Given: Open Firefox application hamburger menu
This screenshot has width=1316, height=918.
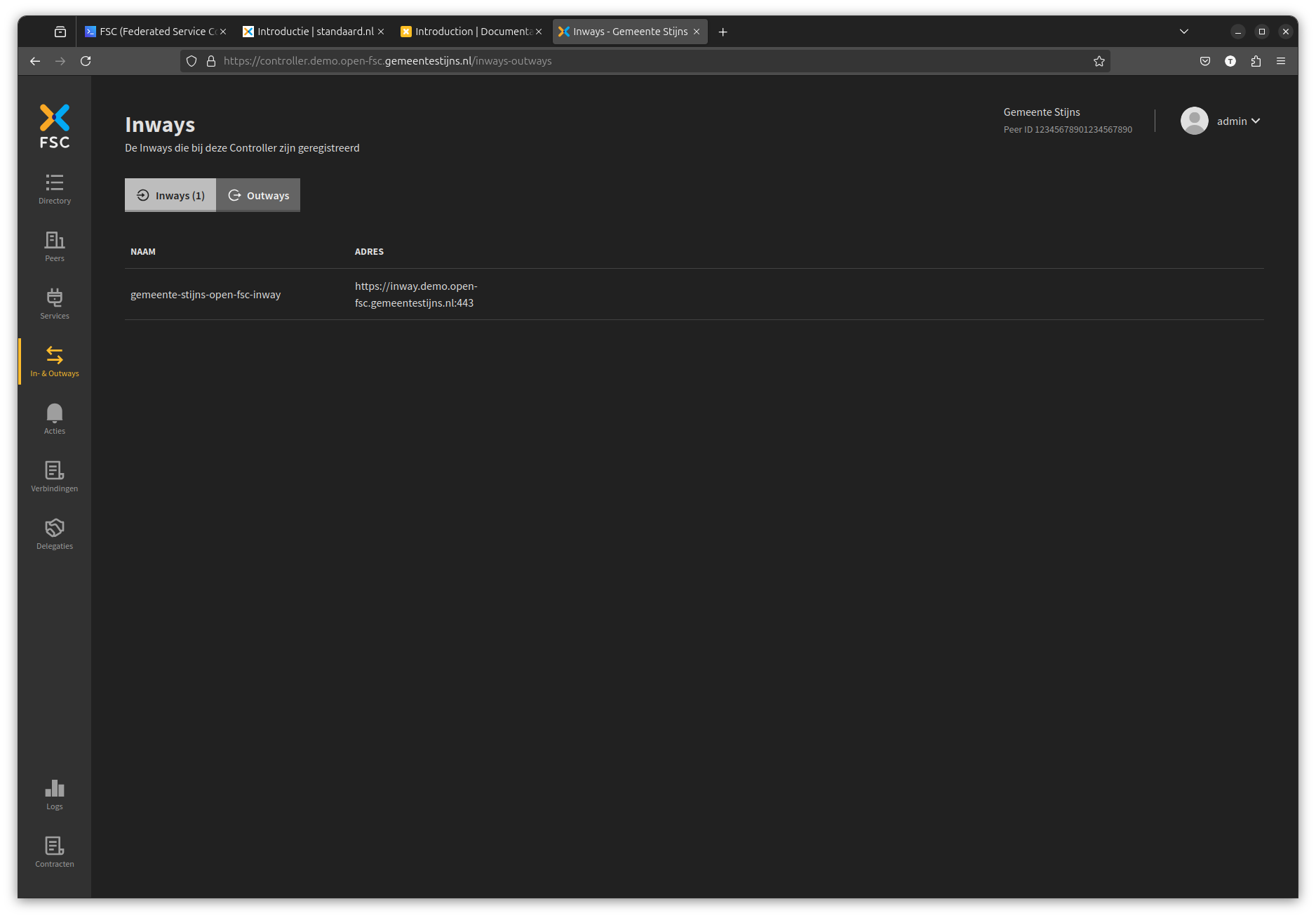Looking at the screenshot, I should (1281, 61).
